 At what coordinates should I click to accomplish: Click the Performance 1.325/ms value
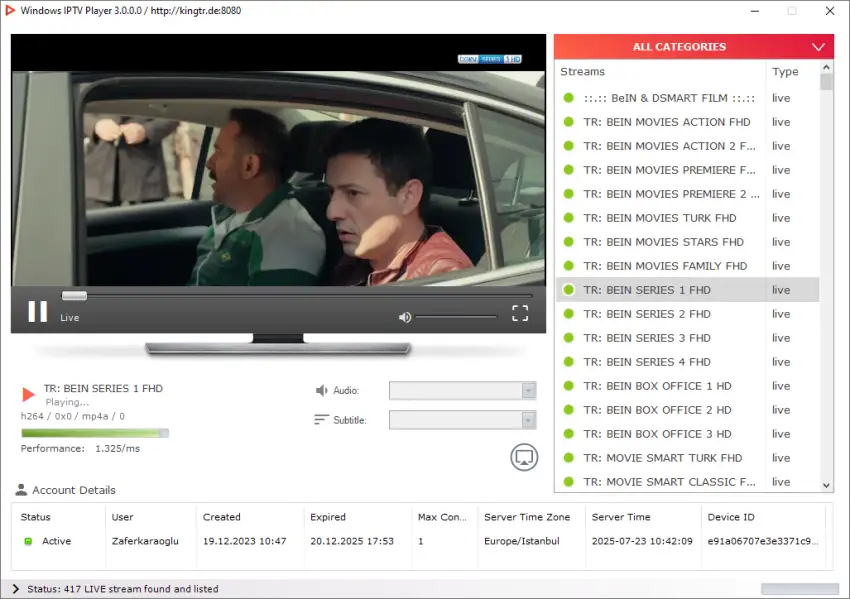point(118,448)
